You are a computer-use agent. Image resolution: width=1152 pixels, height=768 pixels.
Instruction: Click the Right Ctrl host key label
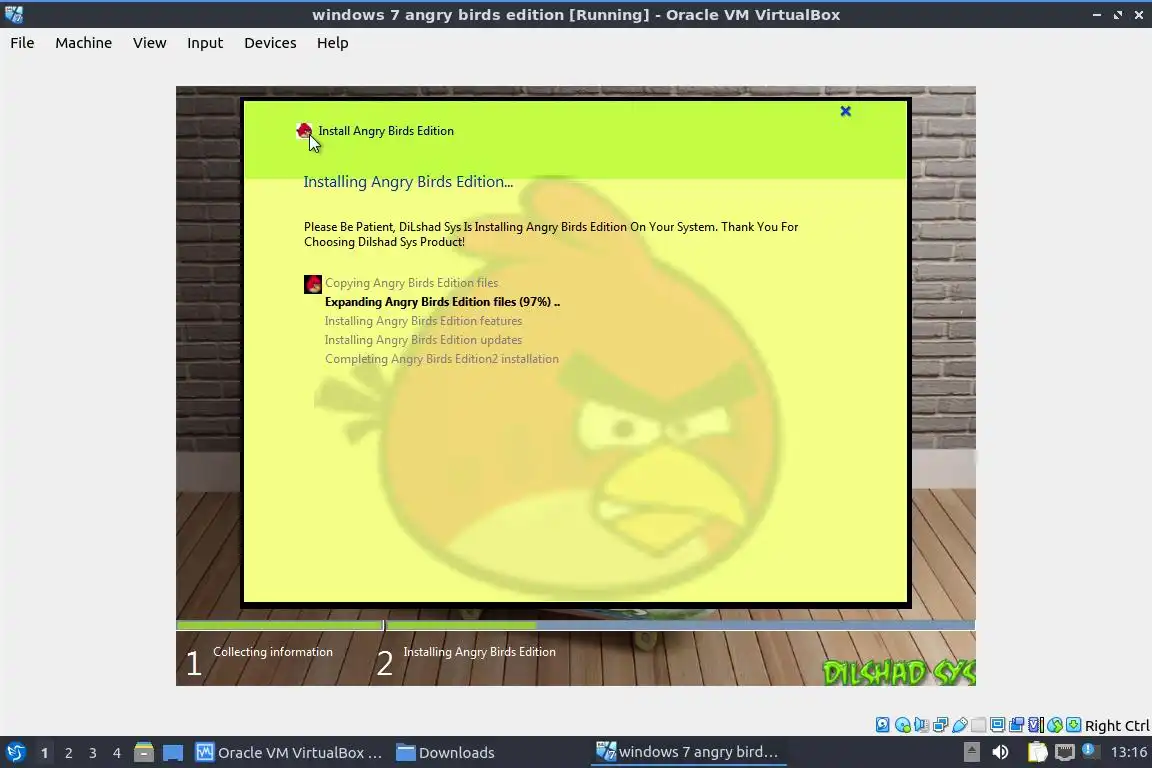[x=1117, y=726]
